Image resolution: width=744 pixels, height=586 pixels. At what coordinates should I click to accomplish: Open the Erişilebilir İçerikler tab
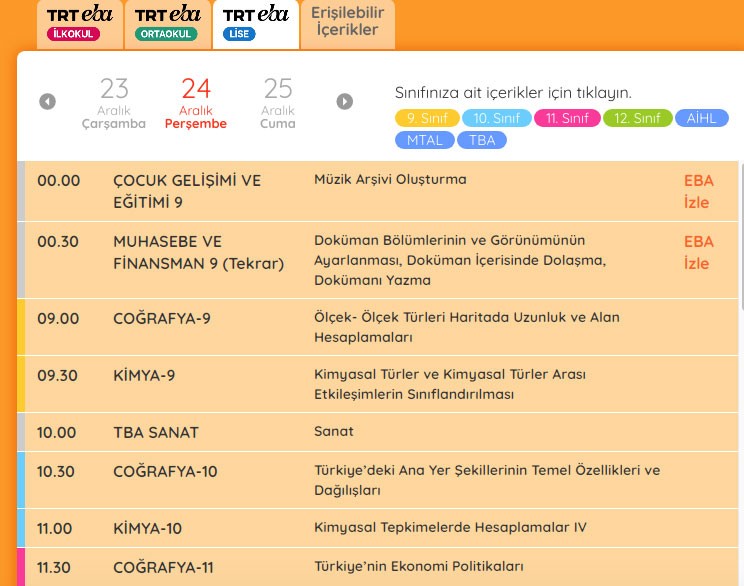(x=347, y=22)
